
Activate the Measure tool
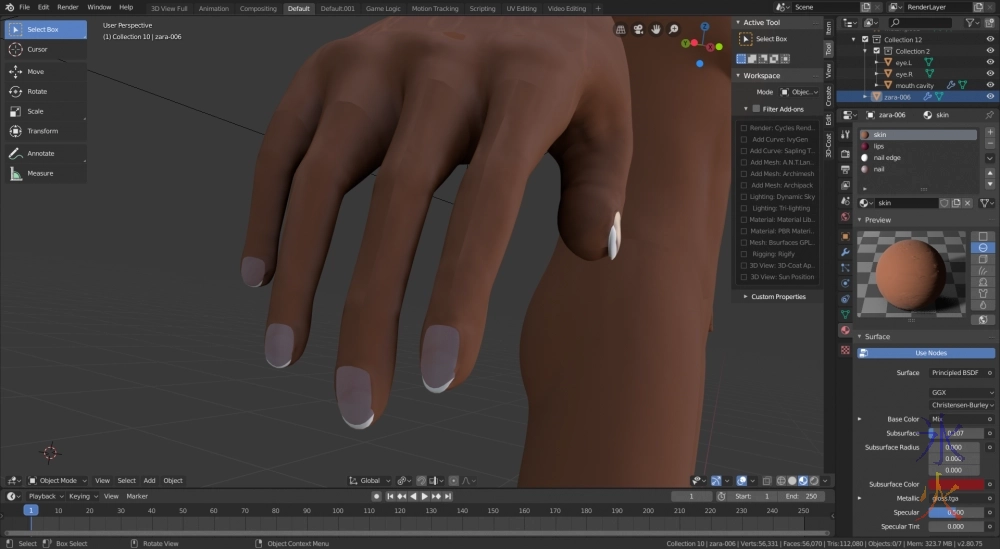tap(40, 173)
